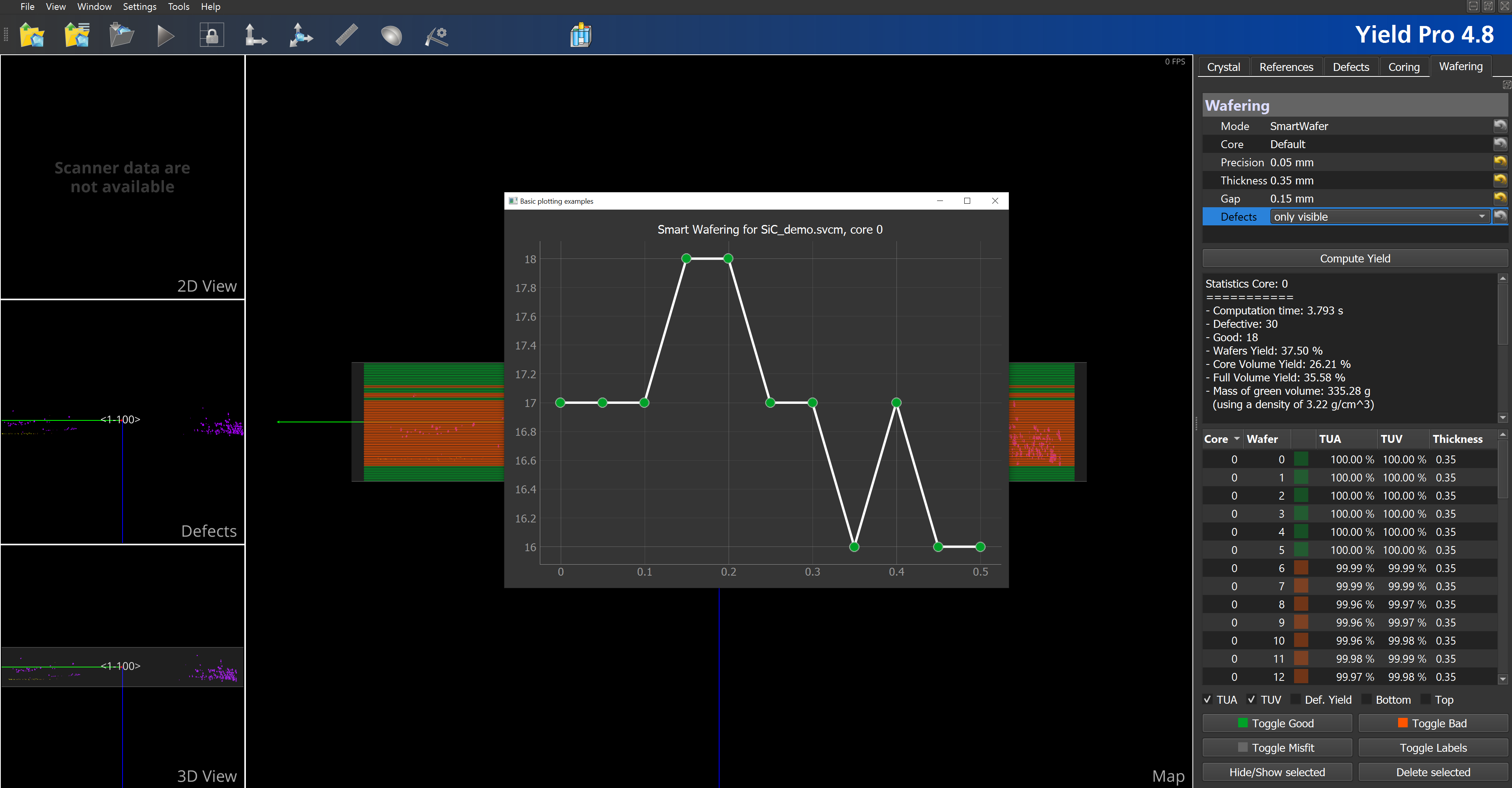Click the panel float icon under tabs

(1506, 84)
